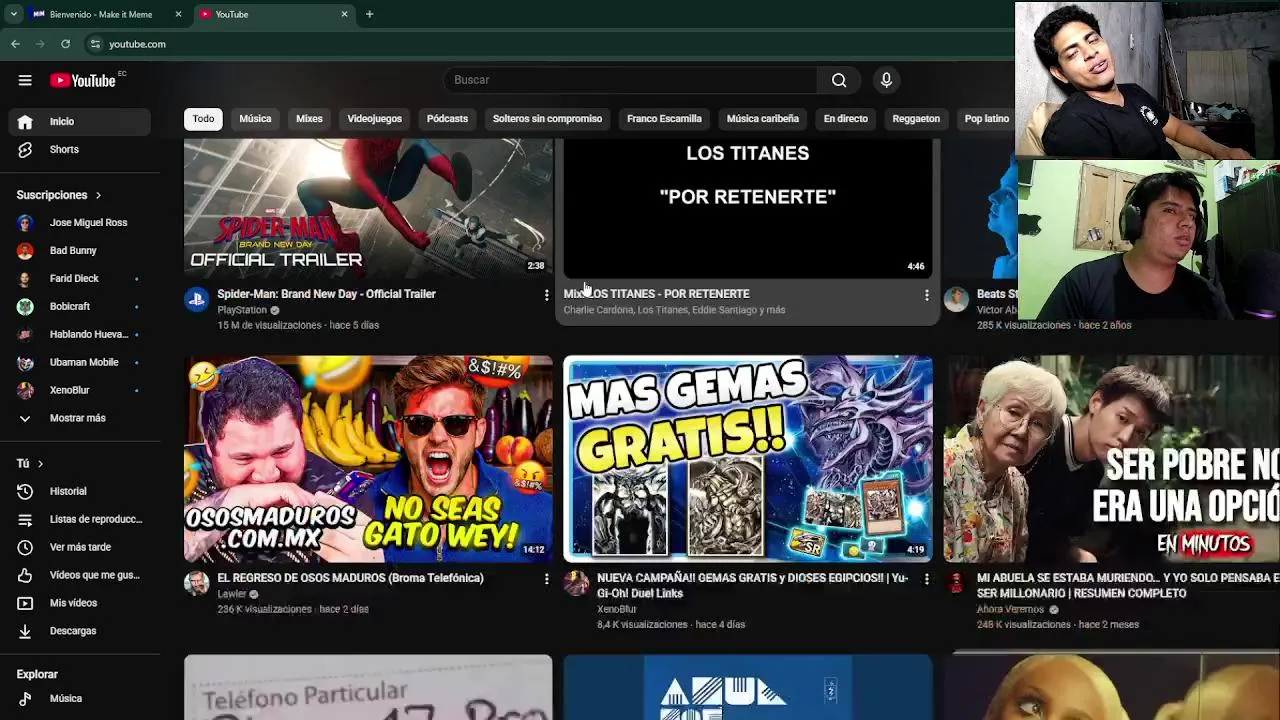Open Vídeos que me gustan

[x=80, y=575]
